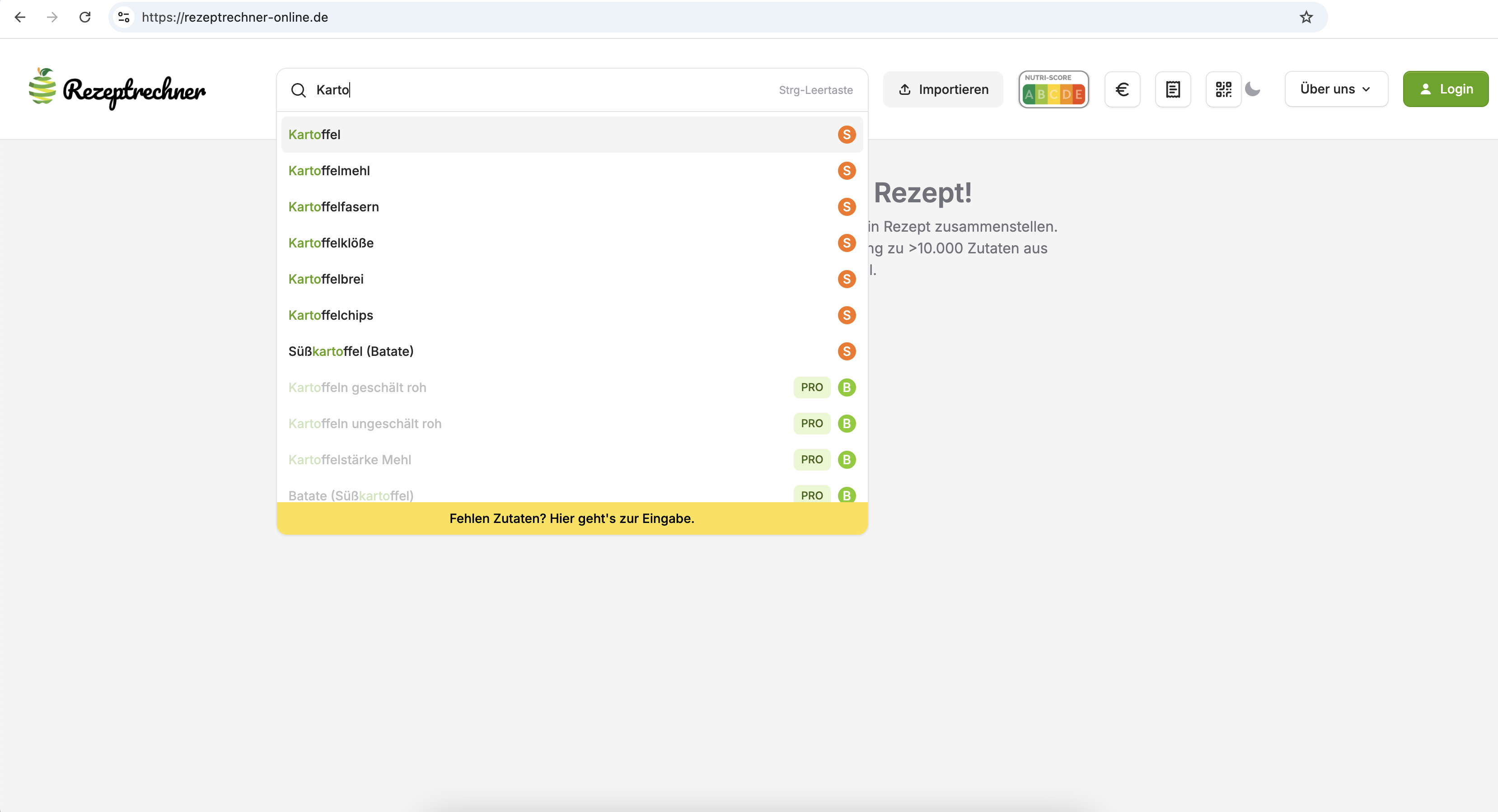
Task: Select Süßkartoffel (Batate) entry
Action: [x=351, y=351]
